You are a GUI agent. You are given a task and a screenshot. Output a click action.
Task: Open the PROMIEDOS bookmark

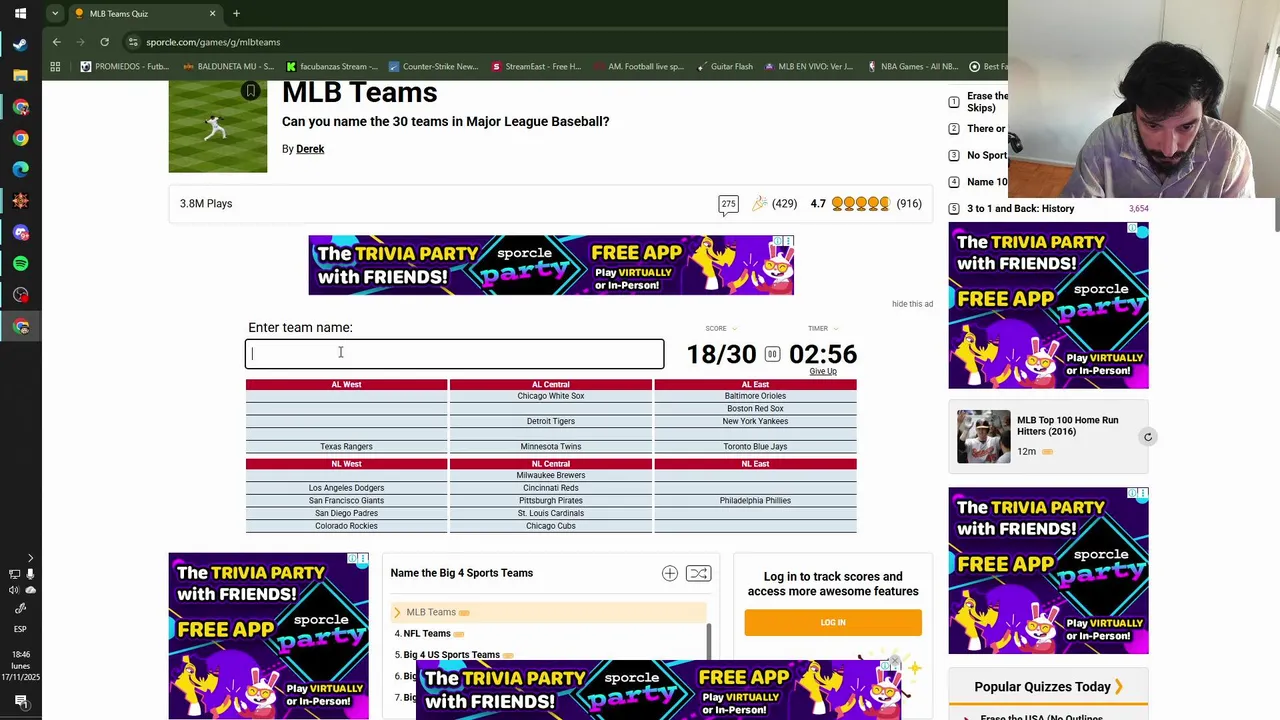125,67
